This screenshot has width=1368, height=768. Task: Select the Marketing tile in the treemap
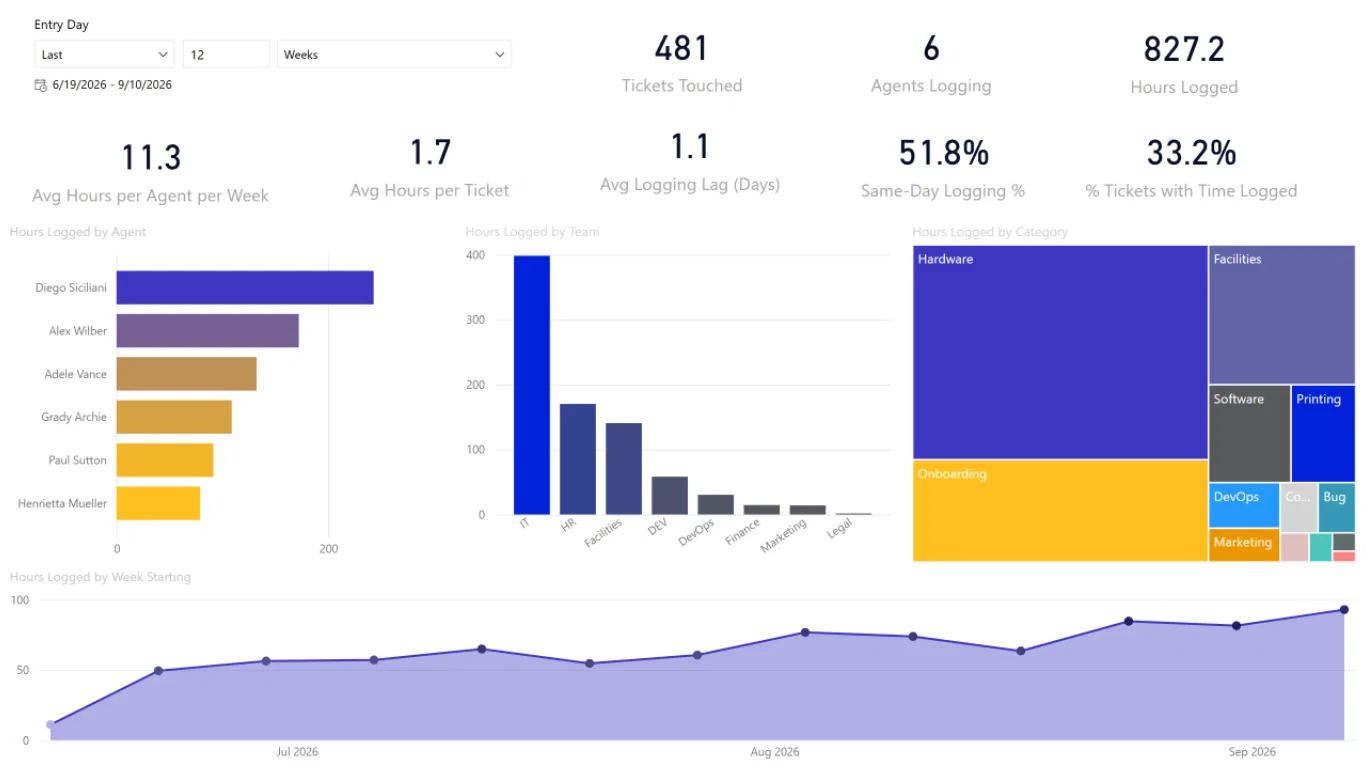coord(1244,545)
